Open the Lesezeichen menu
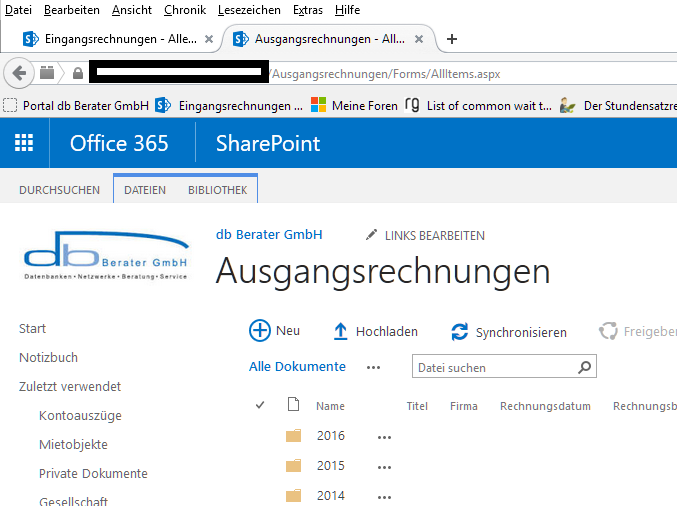 pyautogui.click(x=249, y=9)
